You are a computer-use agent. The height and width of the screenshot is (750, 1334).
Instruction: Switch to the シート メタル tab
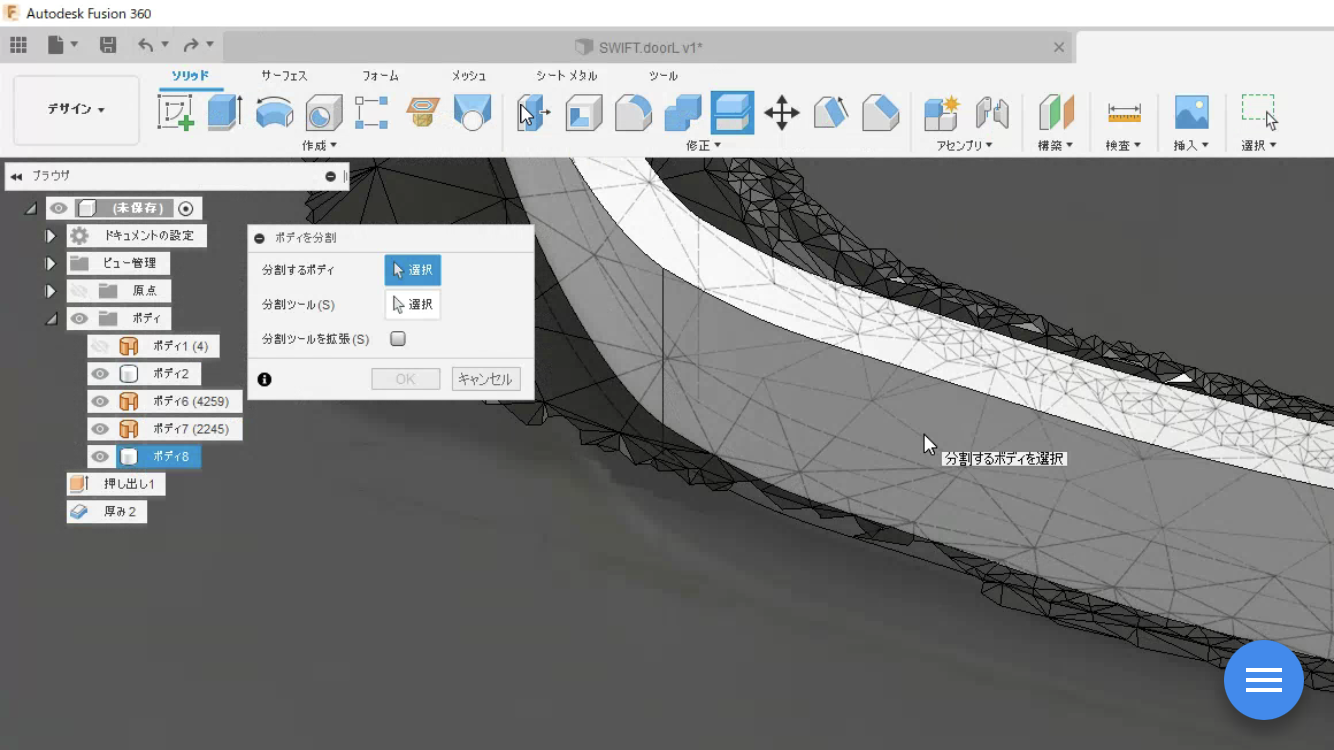(566, 76)
